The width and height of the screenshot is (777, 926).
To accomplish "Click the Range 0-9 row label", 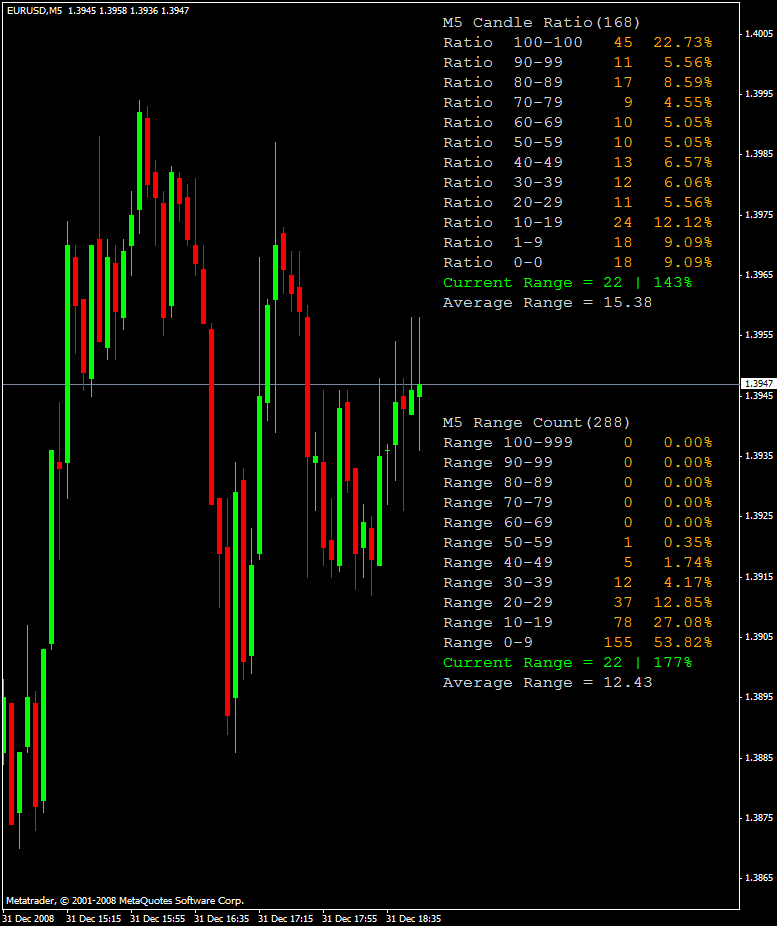I will click(x=488, y=643).
